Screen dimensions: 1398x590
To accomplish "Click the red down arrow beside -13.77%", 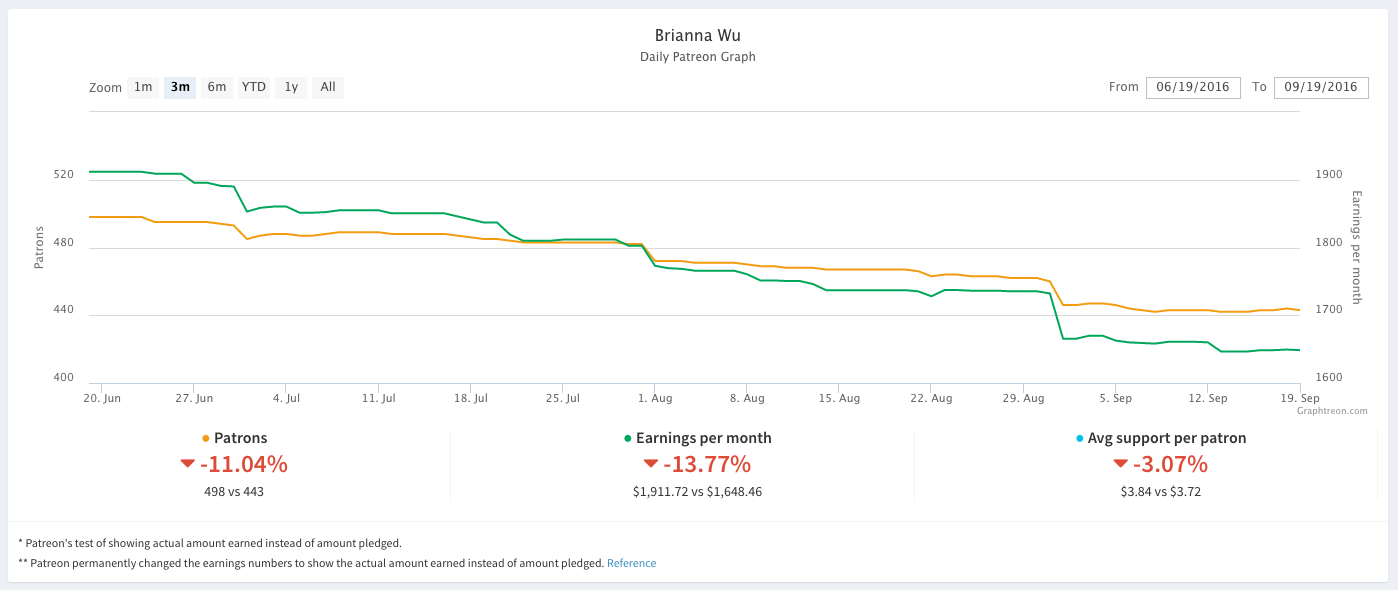I will click(x=650, y=464).
